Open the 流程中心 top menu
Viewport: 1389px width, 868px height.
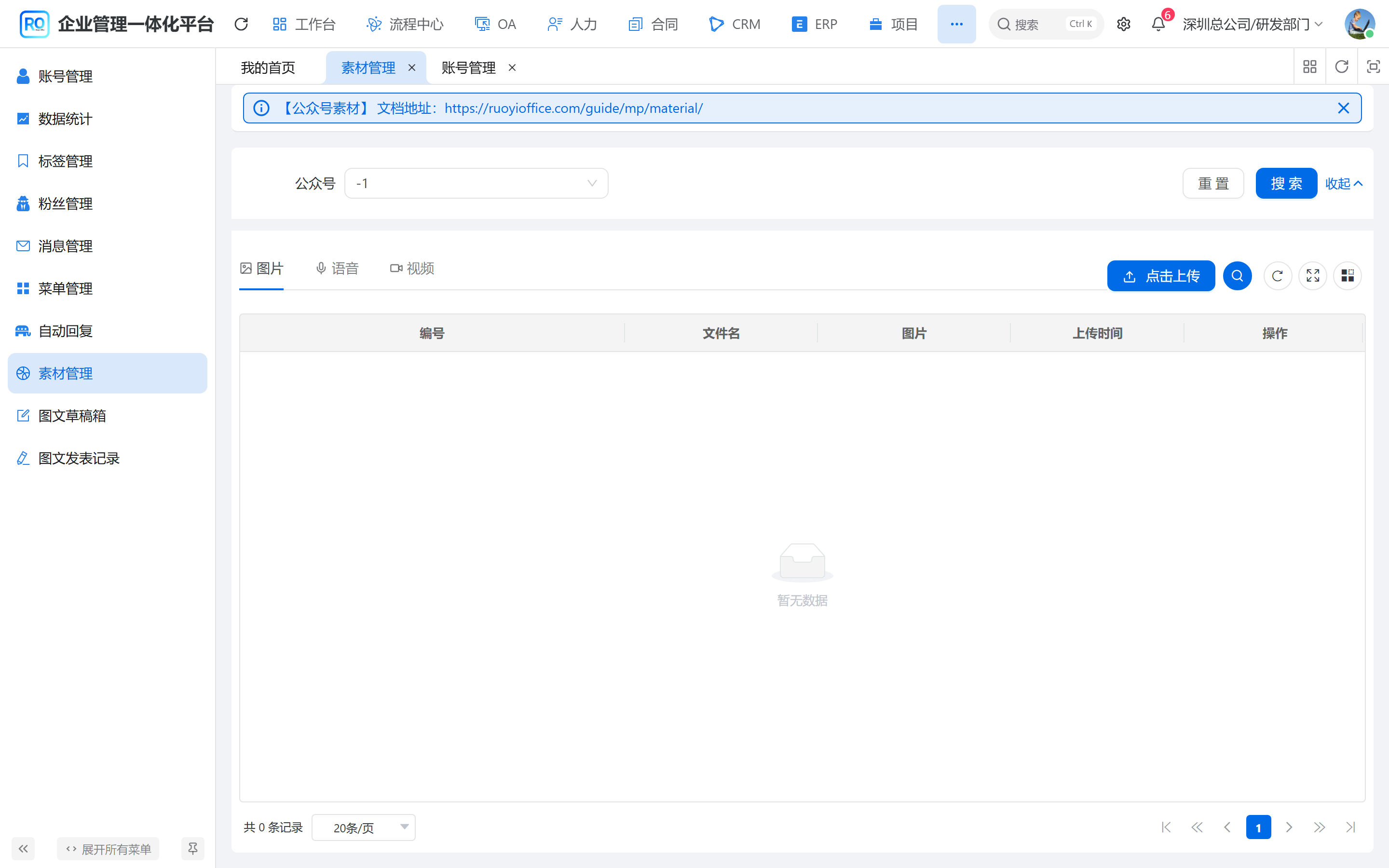click(x=405, y=24)
